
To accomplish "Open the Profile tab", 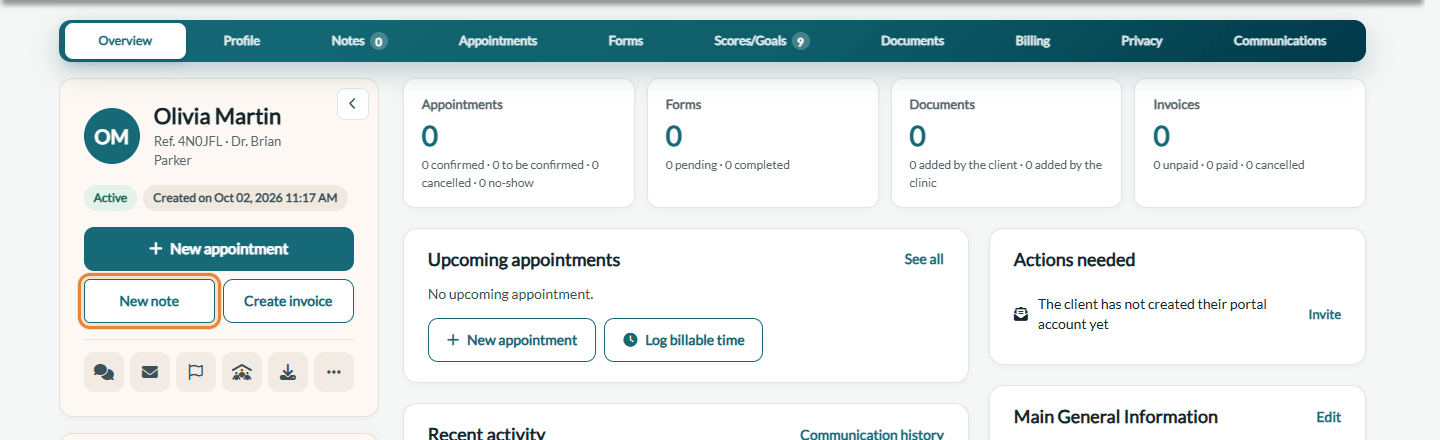I will click(242, 41).
